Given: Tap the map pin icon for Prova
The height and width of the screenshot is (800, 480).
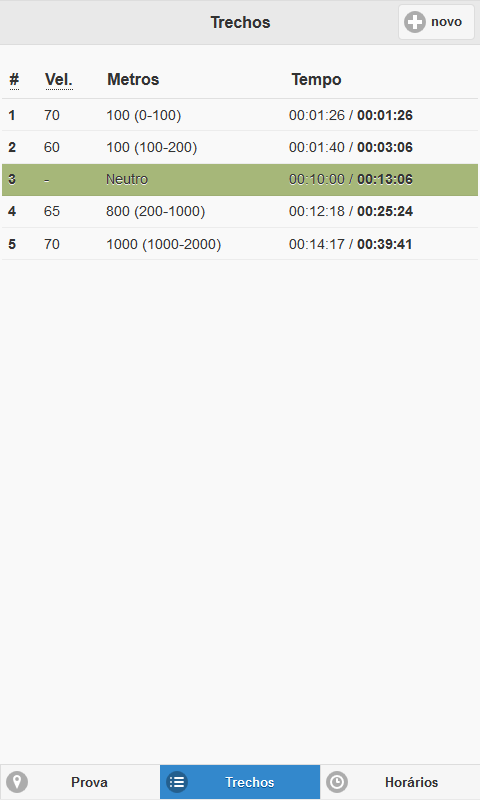Looking at the screenshot, I should point(17,782).
